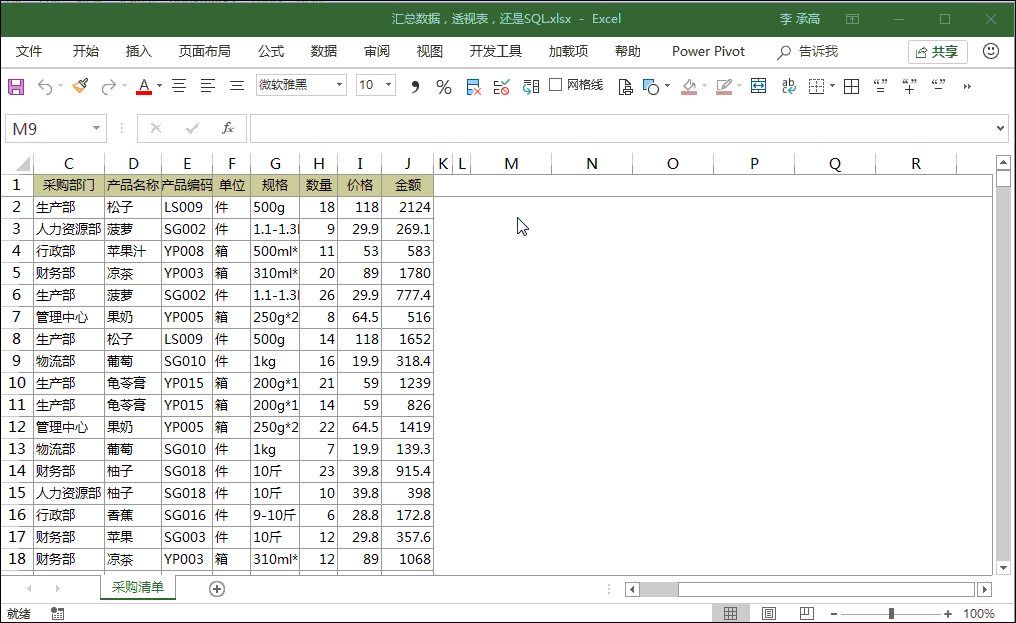Click the checklist with red stop icon
The height and width of the screenshot is (623, 1016).
coord(502,87)
